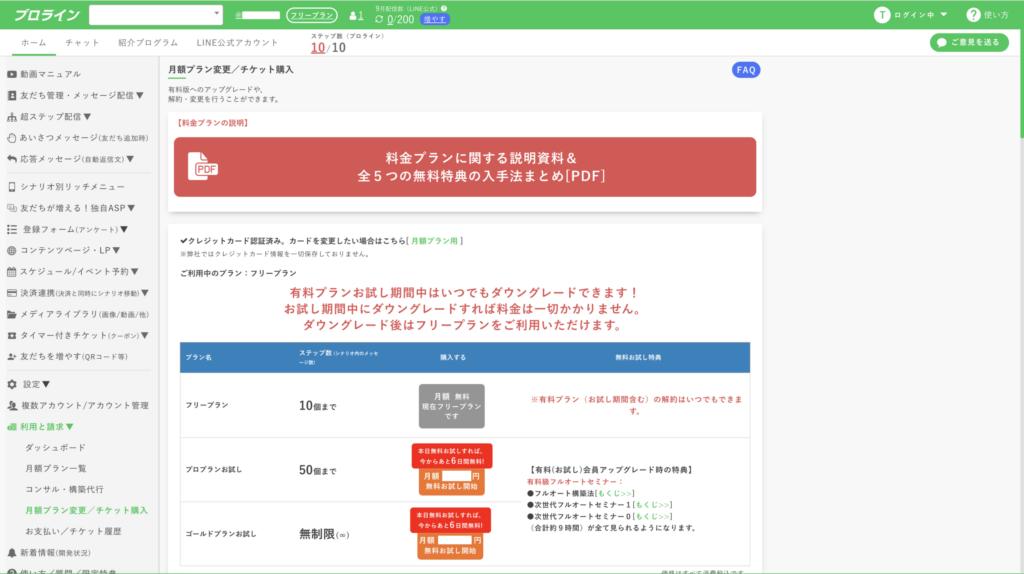
Task: Click the 増やす button next to delivery count
Action: point(435,20)
